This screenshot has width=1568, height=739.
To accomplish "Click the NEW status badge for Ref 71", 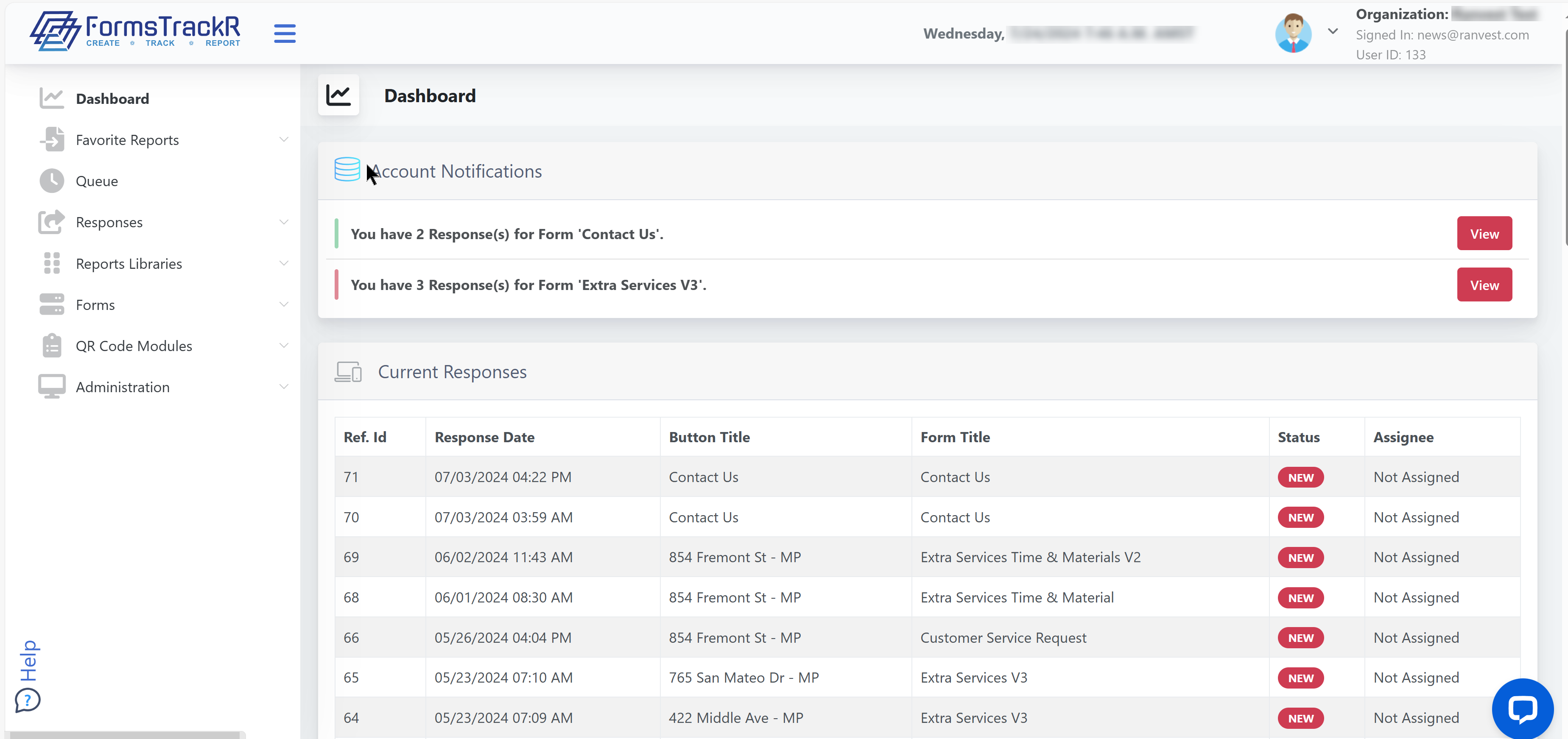I will tap(1300, 477).
